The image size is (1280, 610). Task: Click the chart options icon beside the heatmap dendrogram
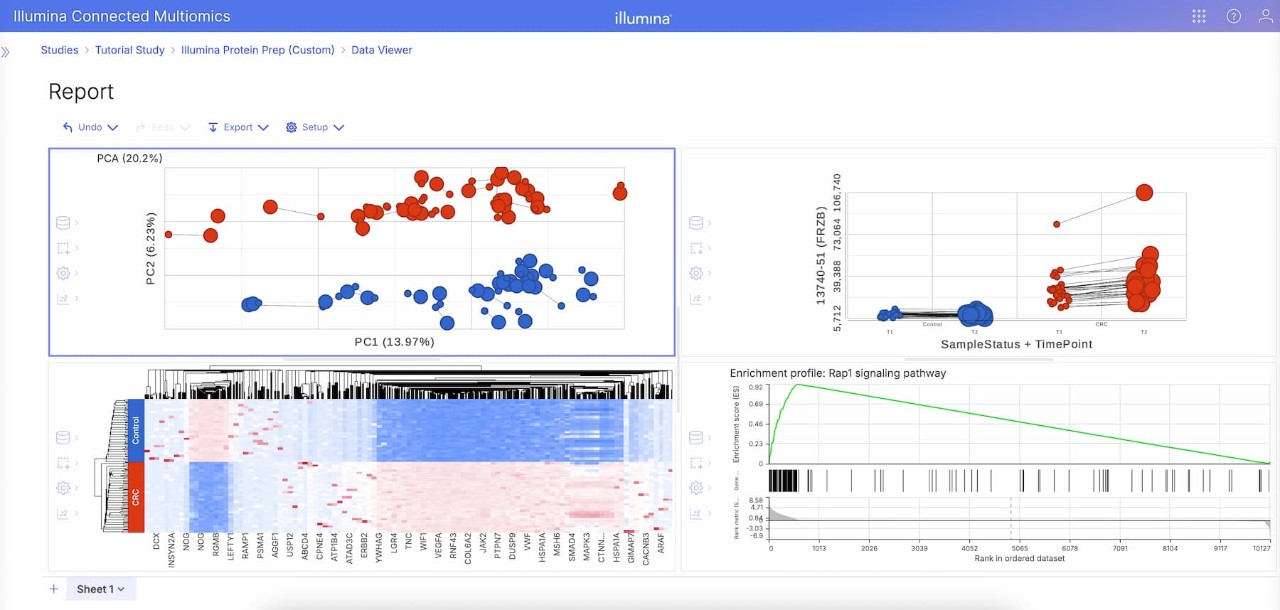[x=63, y=513]
